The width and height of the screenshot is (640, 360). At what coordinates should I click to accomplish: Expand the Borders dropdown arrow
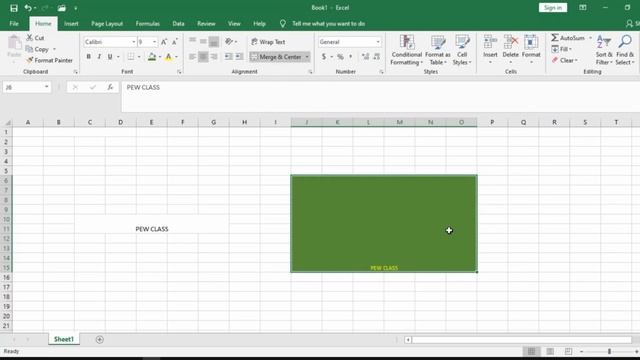pos(139,57)
